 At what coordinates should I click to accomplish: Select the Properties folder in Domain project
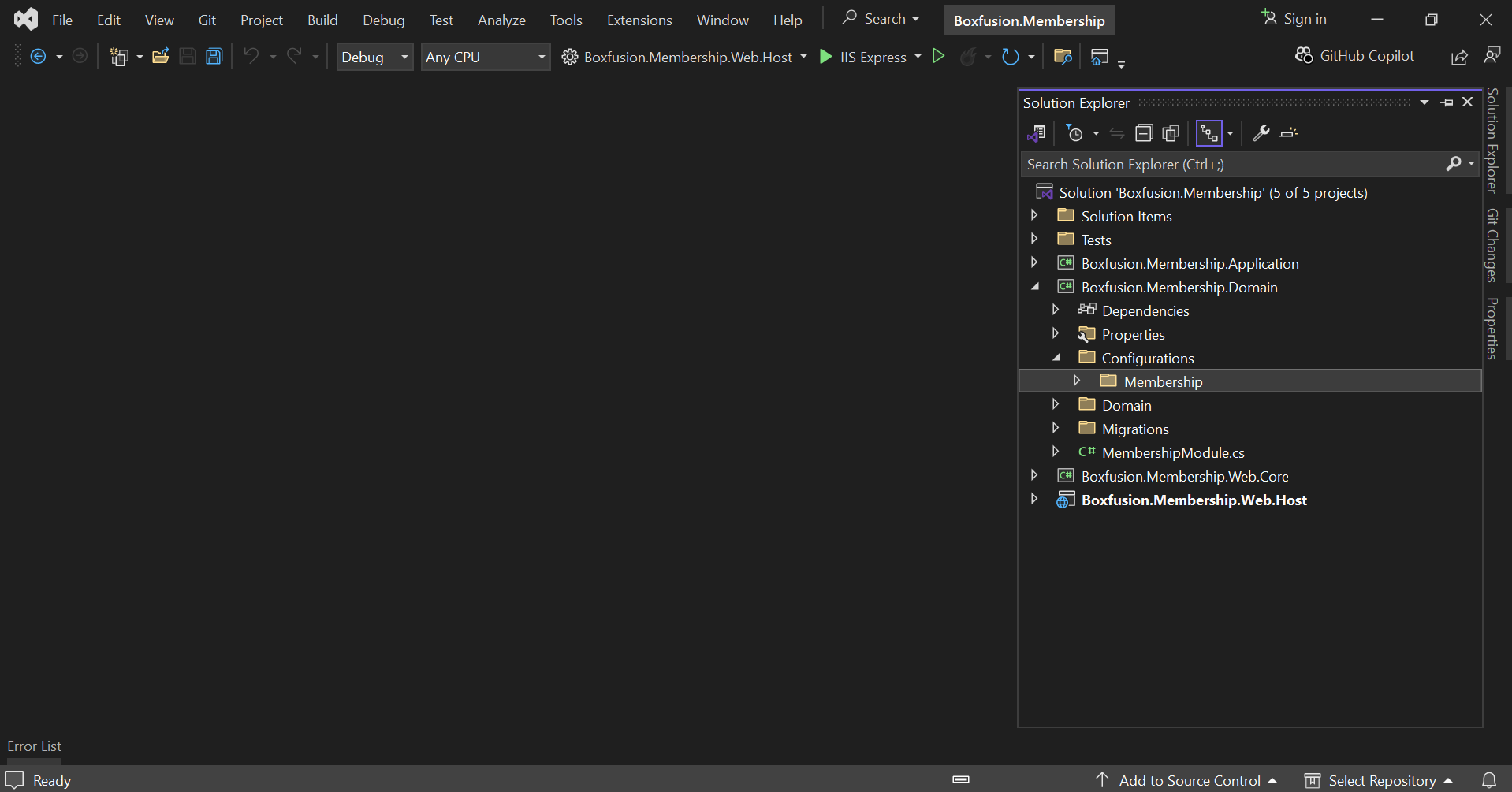(x=1133, y=334)
